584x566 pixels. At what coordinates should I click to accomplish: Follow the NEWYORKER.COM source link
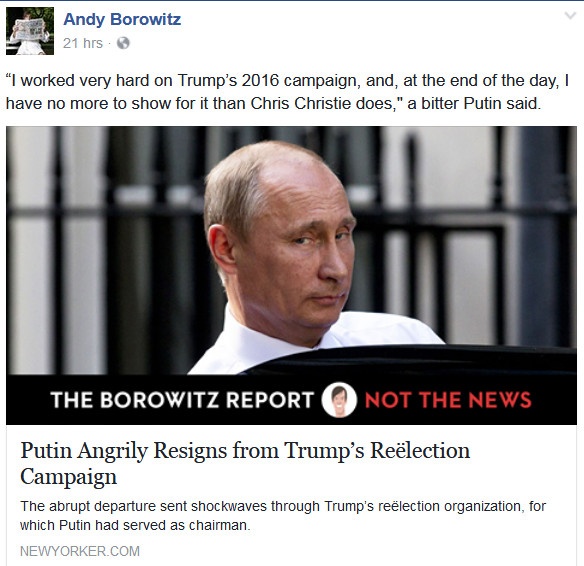point(80,551)
